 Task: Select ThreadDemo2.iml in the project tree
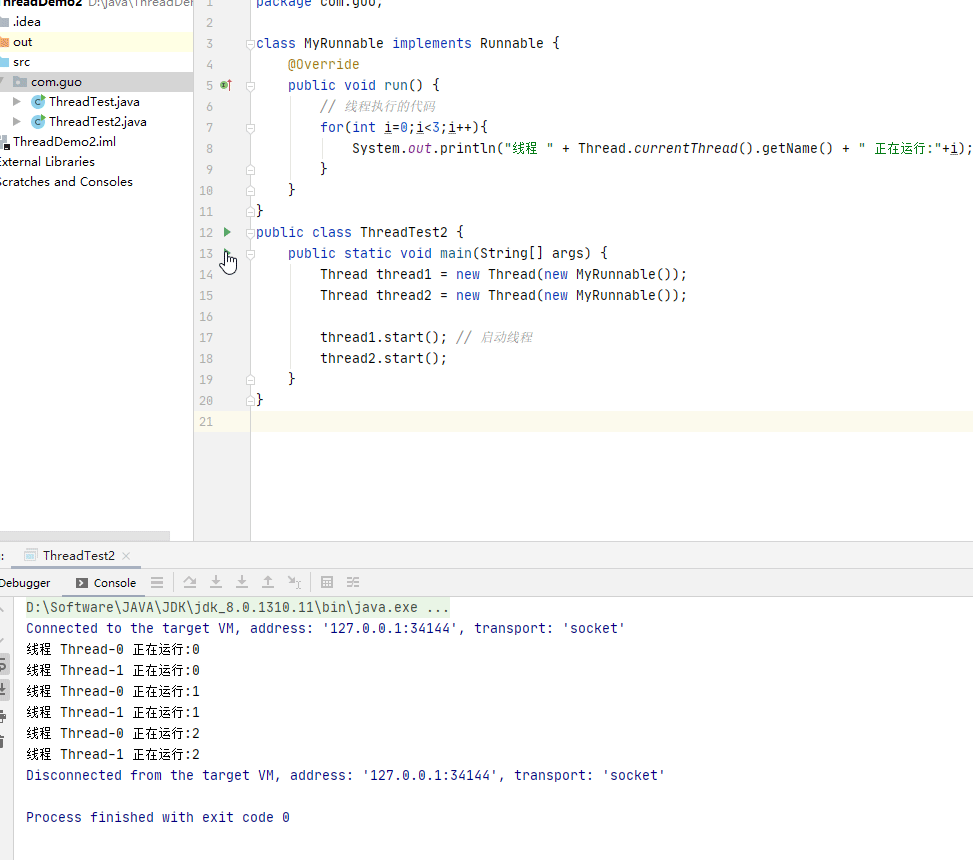[x=64, y=142]
